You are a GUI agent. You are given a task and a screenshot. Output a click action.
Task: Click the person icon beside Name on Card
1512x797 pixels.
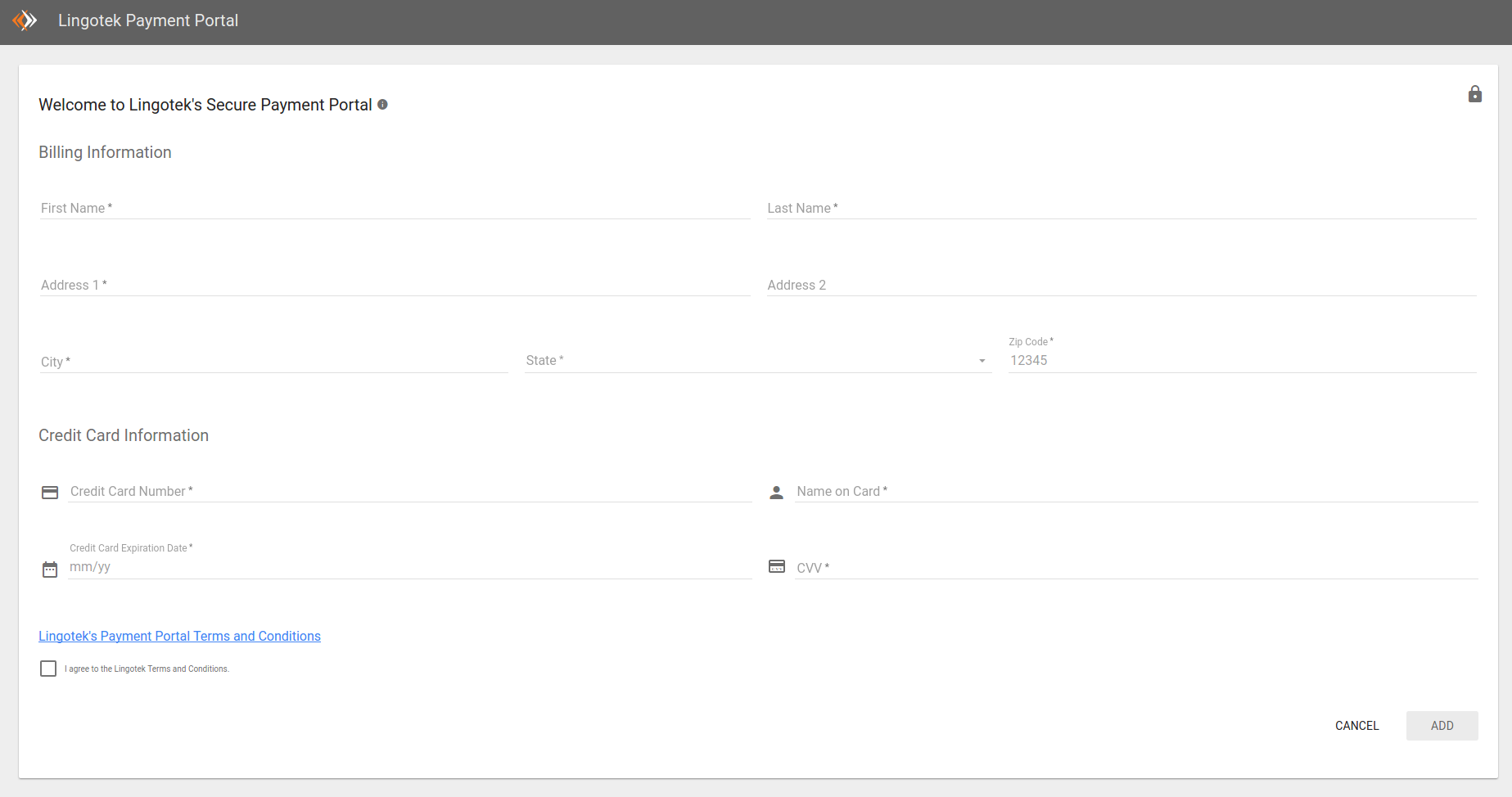[x=776, y=493]
